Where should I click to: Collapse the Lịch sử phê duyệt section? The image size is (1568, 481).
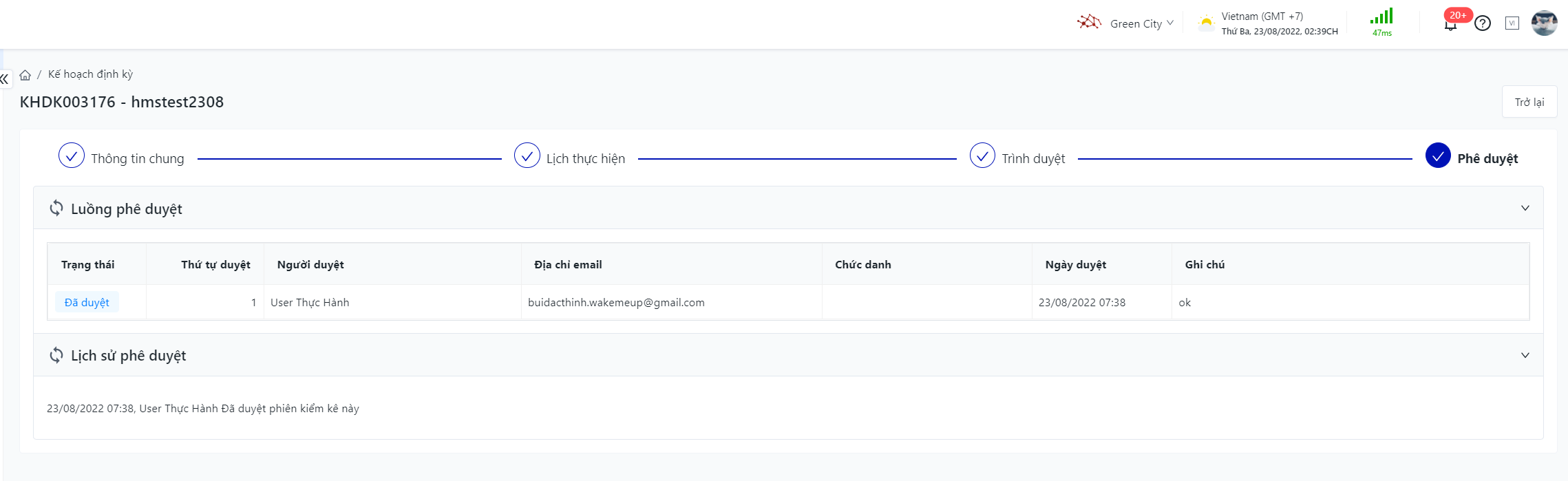click(1525, 355)
